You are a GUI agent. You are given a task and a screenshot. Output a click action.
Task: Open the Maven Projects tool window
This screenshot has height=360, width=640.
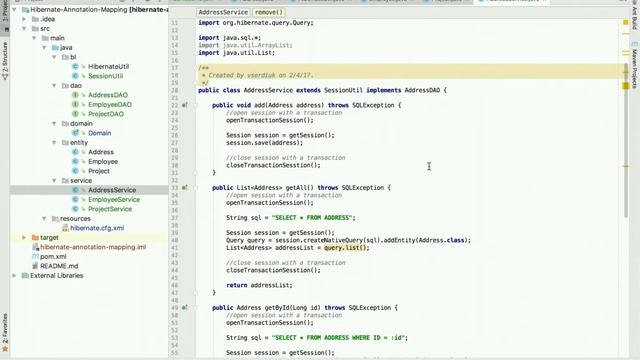click(x=634, y=65)
